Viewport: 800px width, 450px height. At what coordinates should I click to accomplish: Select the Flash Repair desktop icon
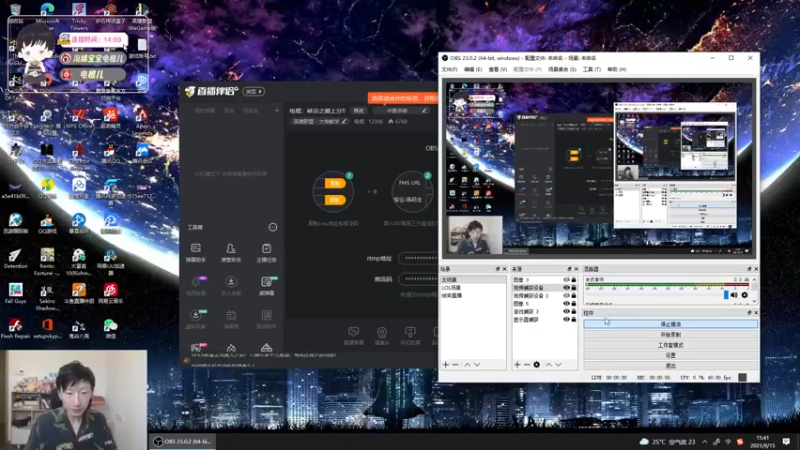click(15, 329)
